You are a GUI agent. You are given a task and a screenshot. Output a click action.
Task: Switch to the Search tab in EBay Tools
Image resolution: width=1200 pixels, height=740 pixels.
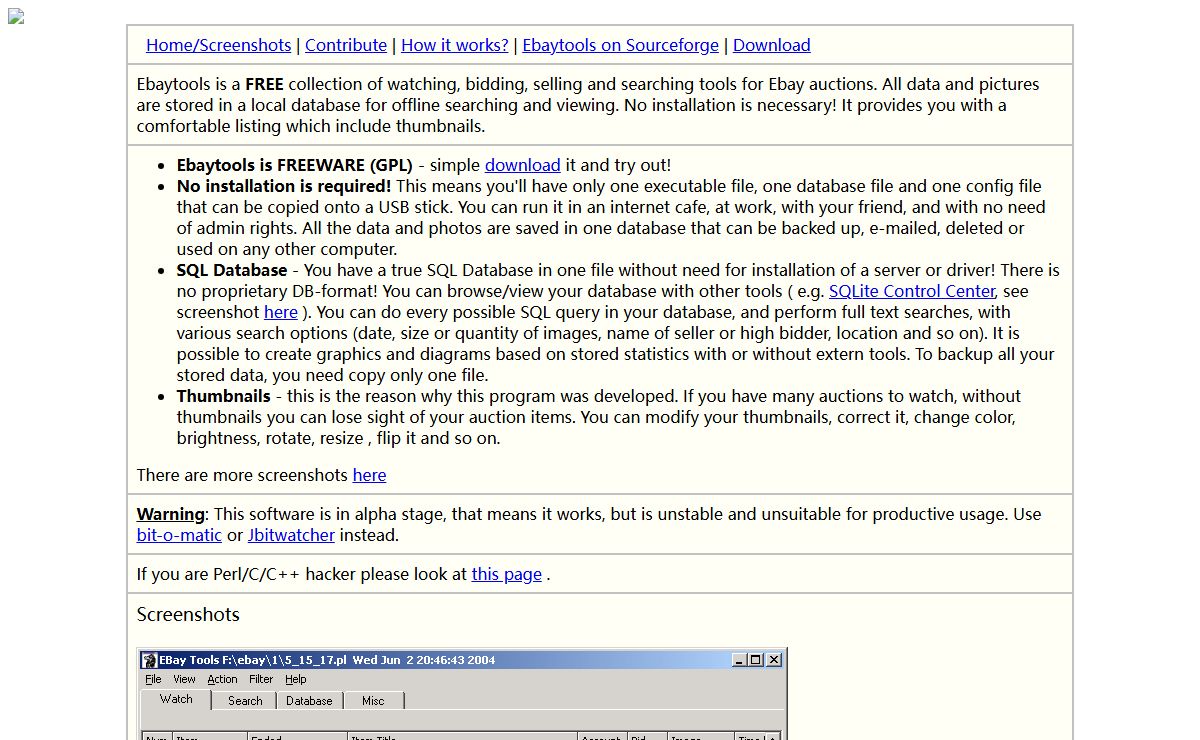245,701
